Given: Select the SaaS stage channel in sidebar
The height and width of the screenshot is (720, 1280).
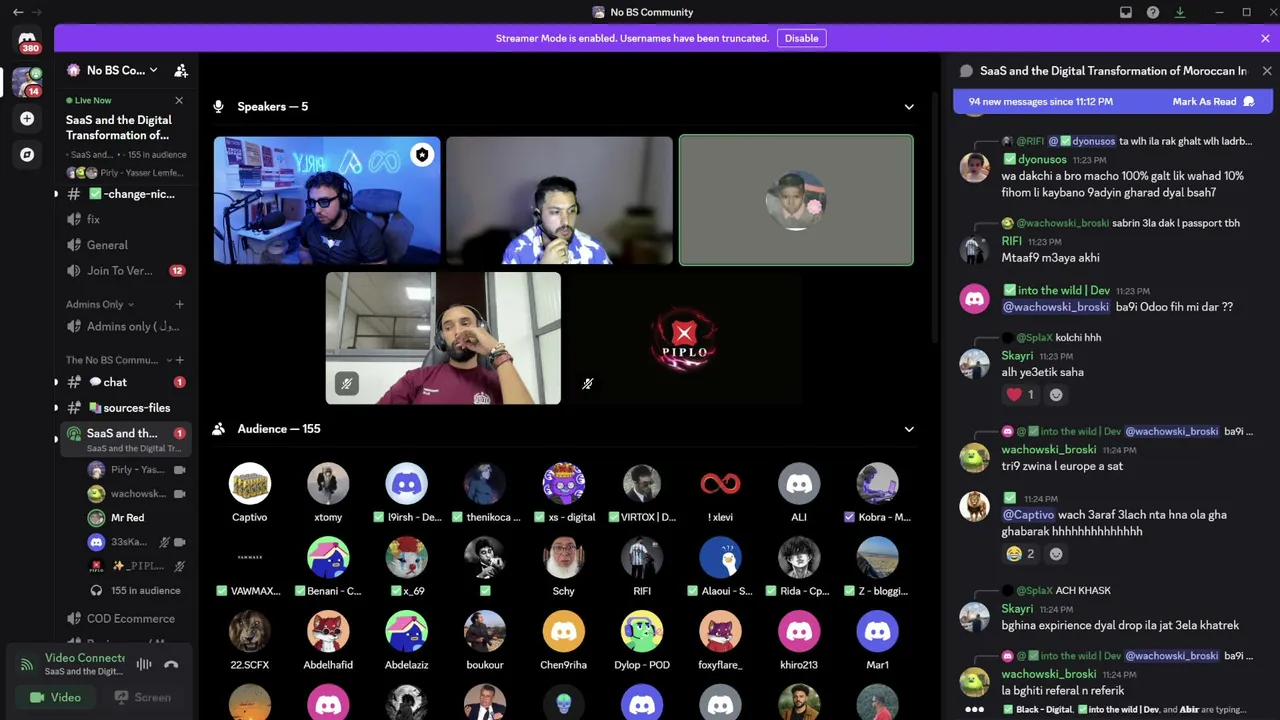Looking at the screenshot, I should pos(124,439).
